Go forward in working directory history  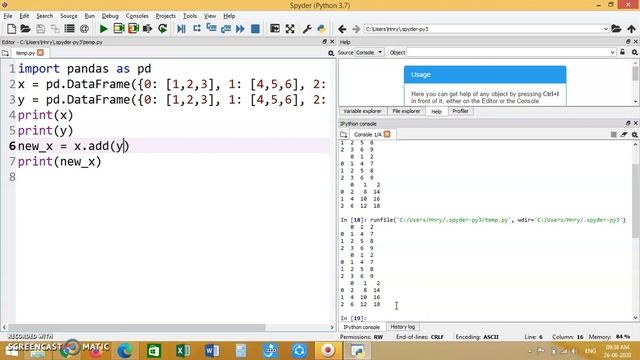356,29
